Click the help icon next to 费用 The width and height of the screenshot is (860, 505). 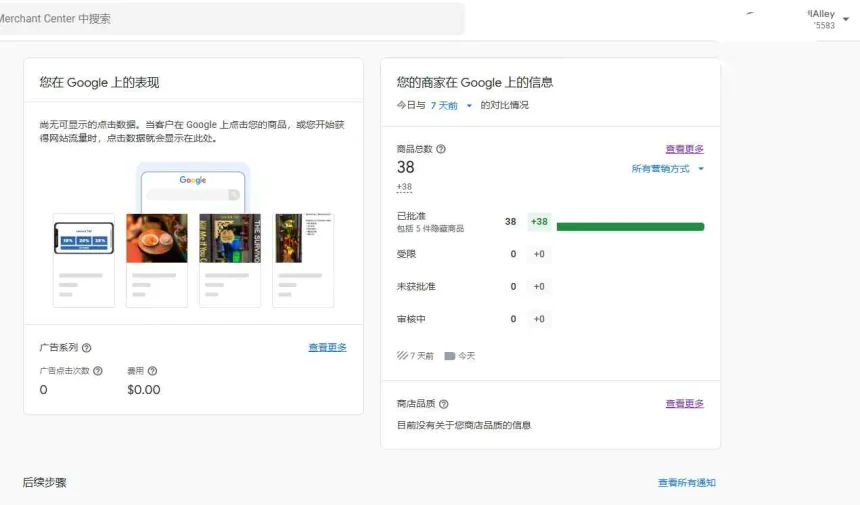click(152, 371)
